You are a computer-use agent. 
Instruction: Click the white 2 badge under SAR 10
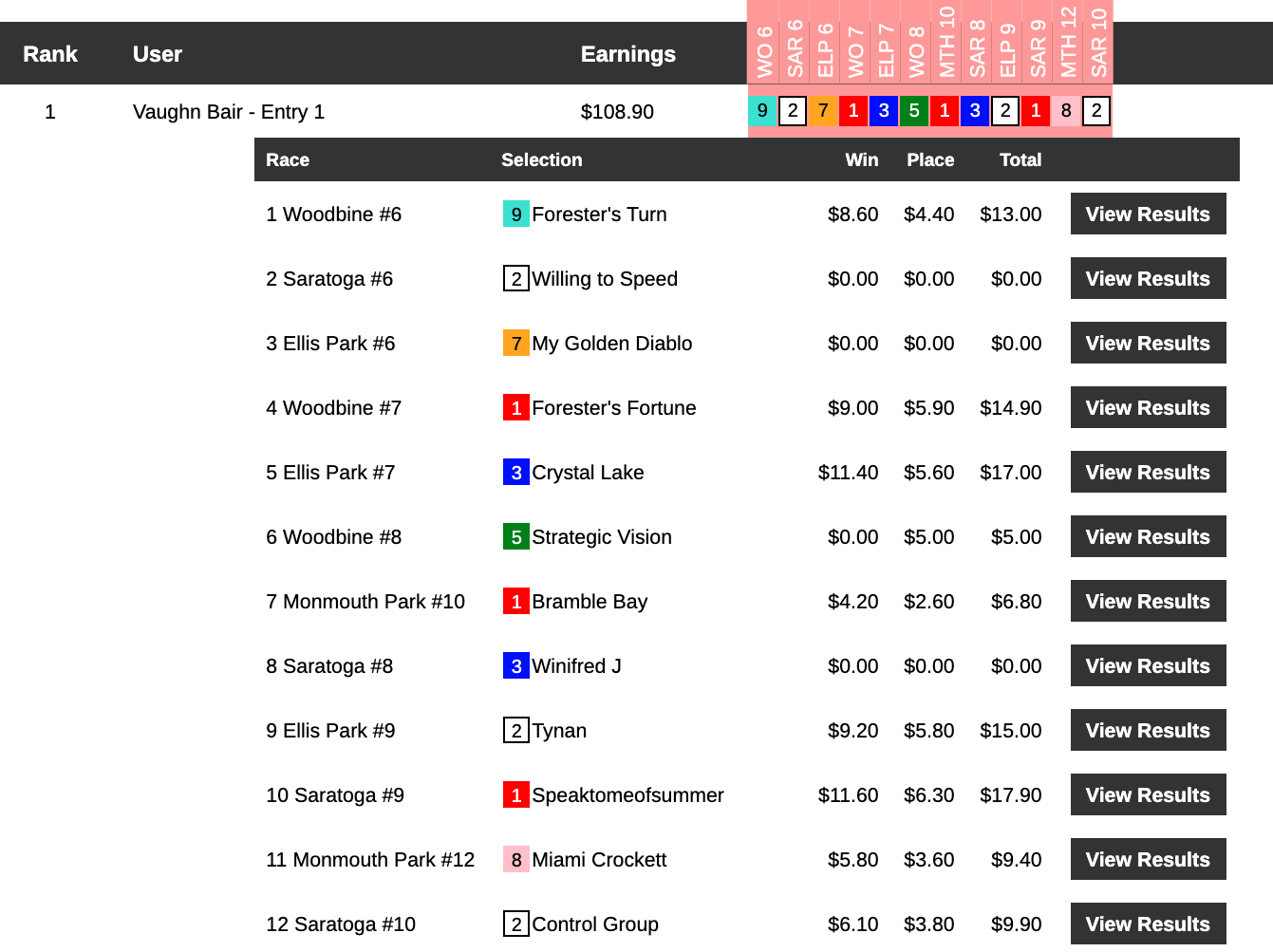tap(1096, 111)
